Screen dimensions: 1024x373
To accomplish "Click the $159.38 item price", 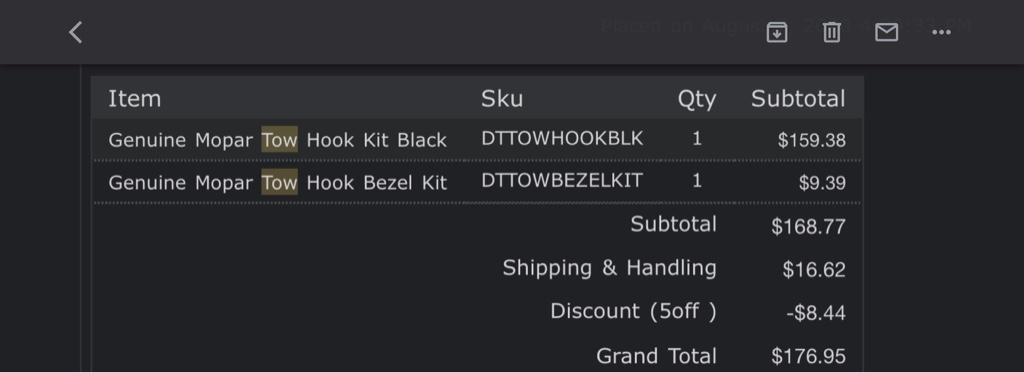I will pyautogui.click(x=812, y=140).
